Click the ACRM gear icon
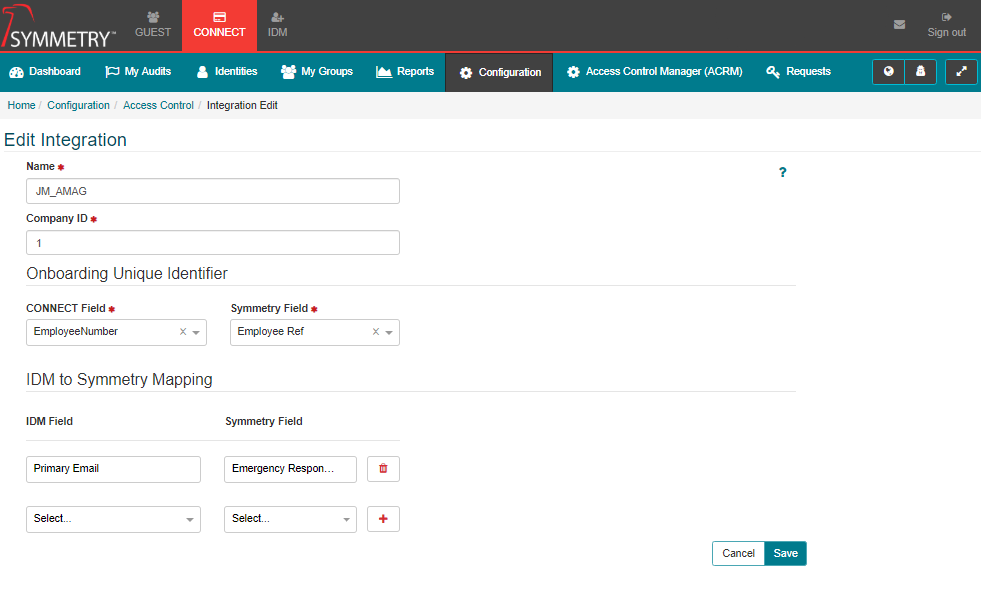The width and height of the screenshot is (981, 607). [573, 72]
